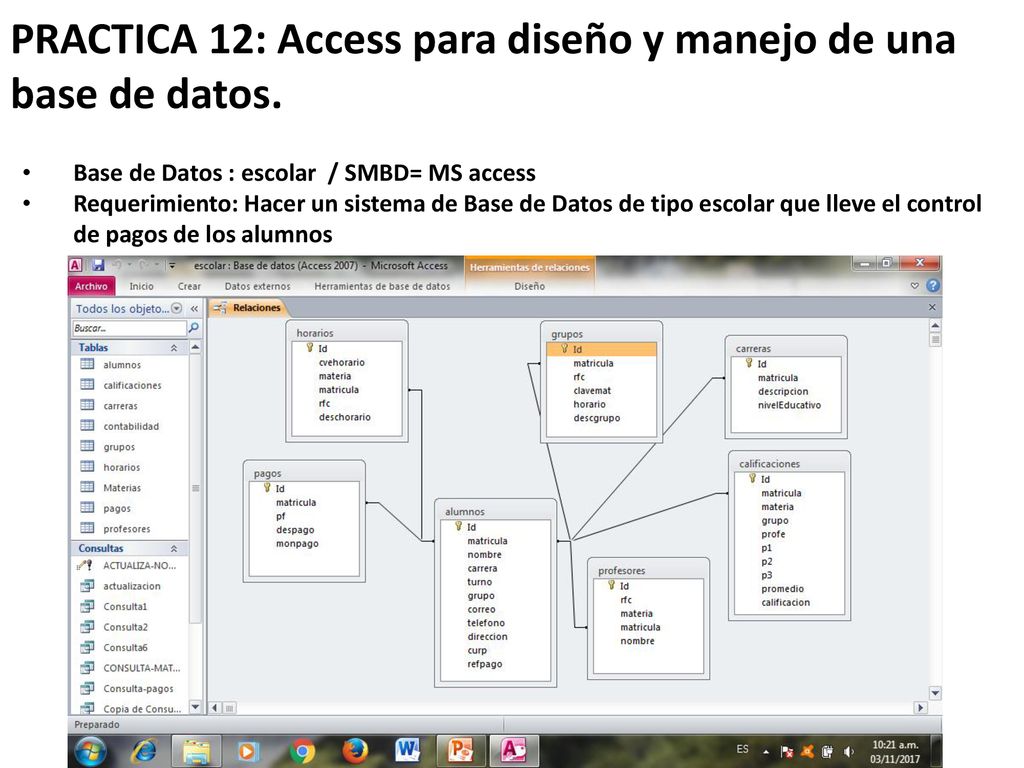
Task: Switch to Microsoft Word in taskbar
Action: [408, 751]
